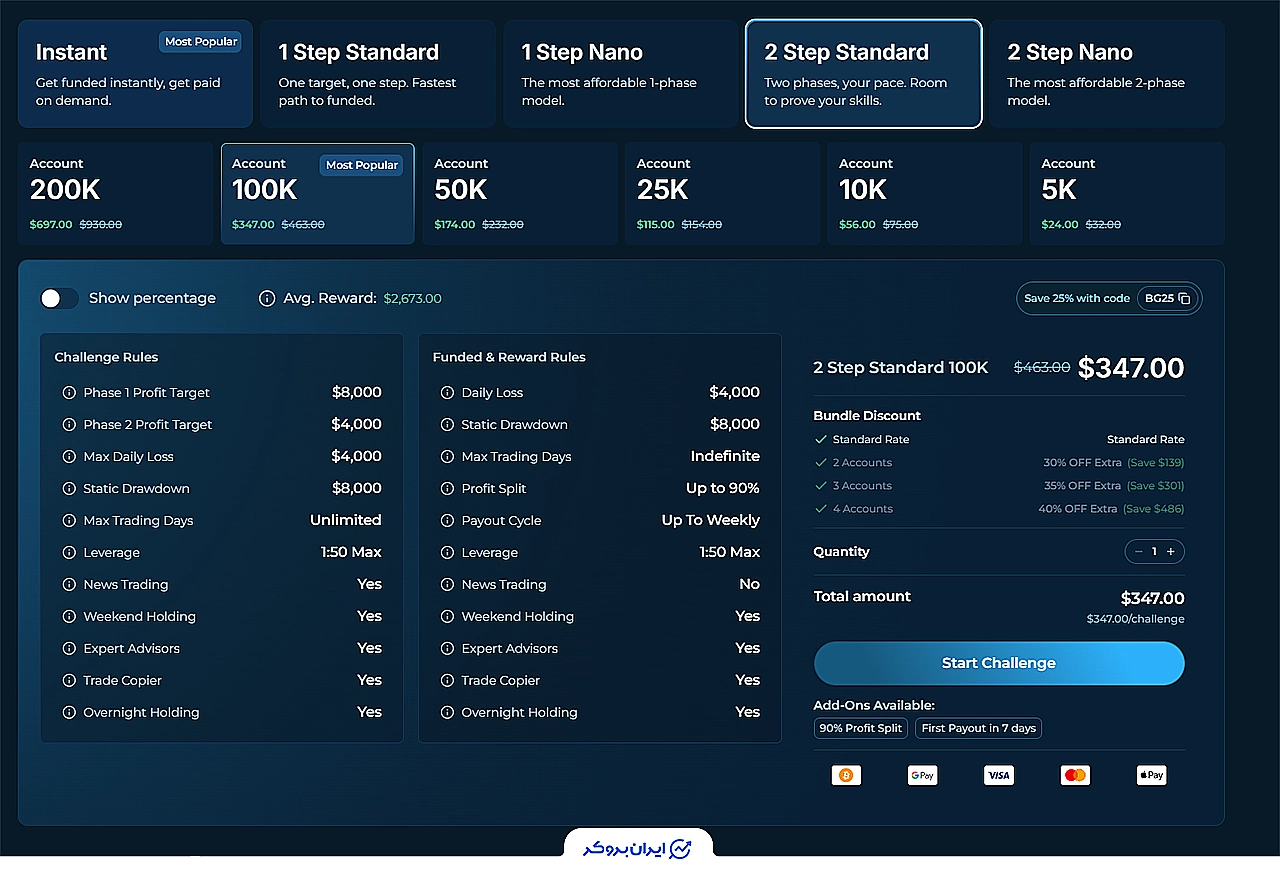Screen dimensions: 1280x873
Task: Click info icon for Trade Copier in Challenge Rules
Action: pos(69,681)
